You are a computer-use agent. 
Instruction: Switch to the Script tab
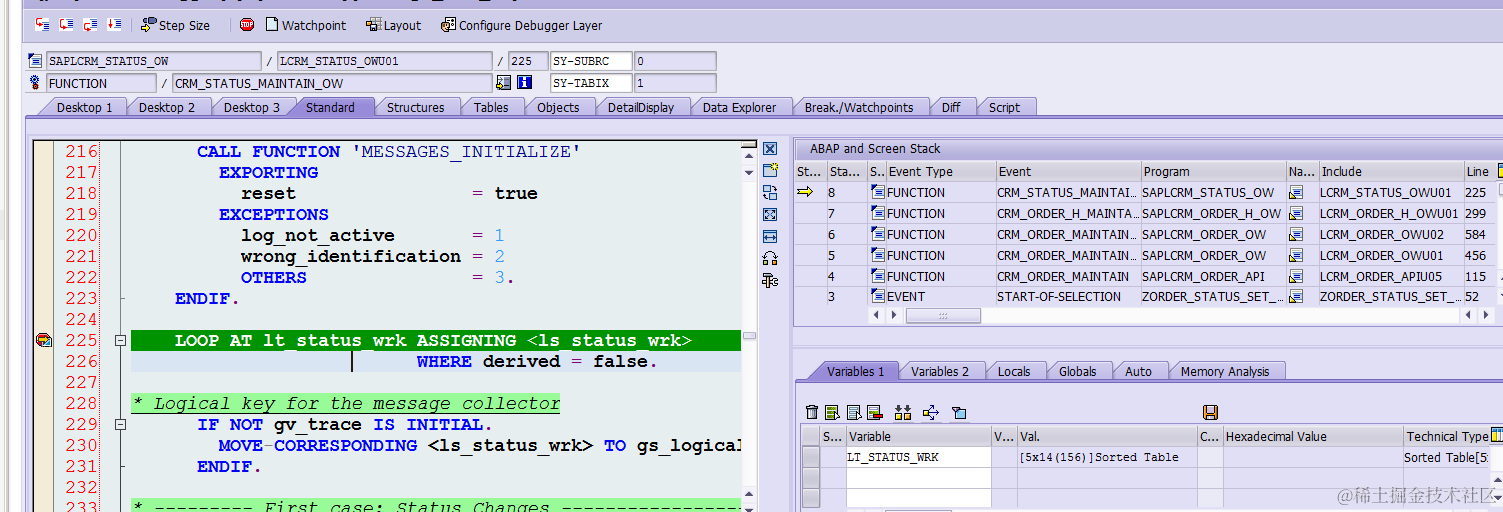click(1004, 107)
